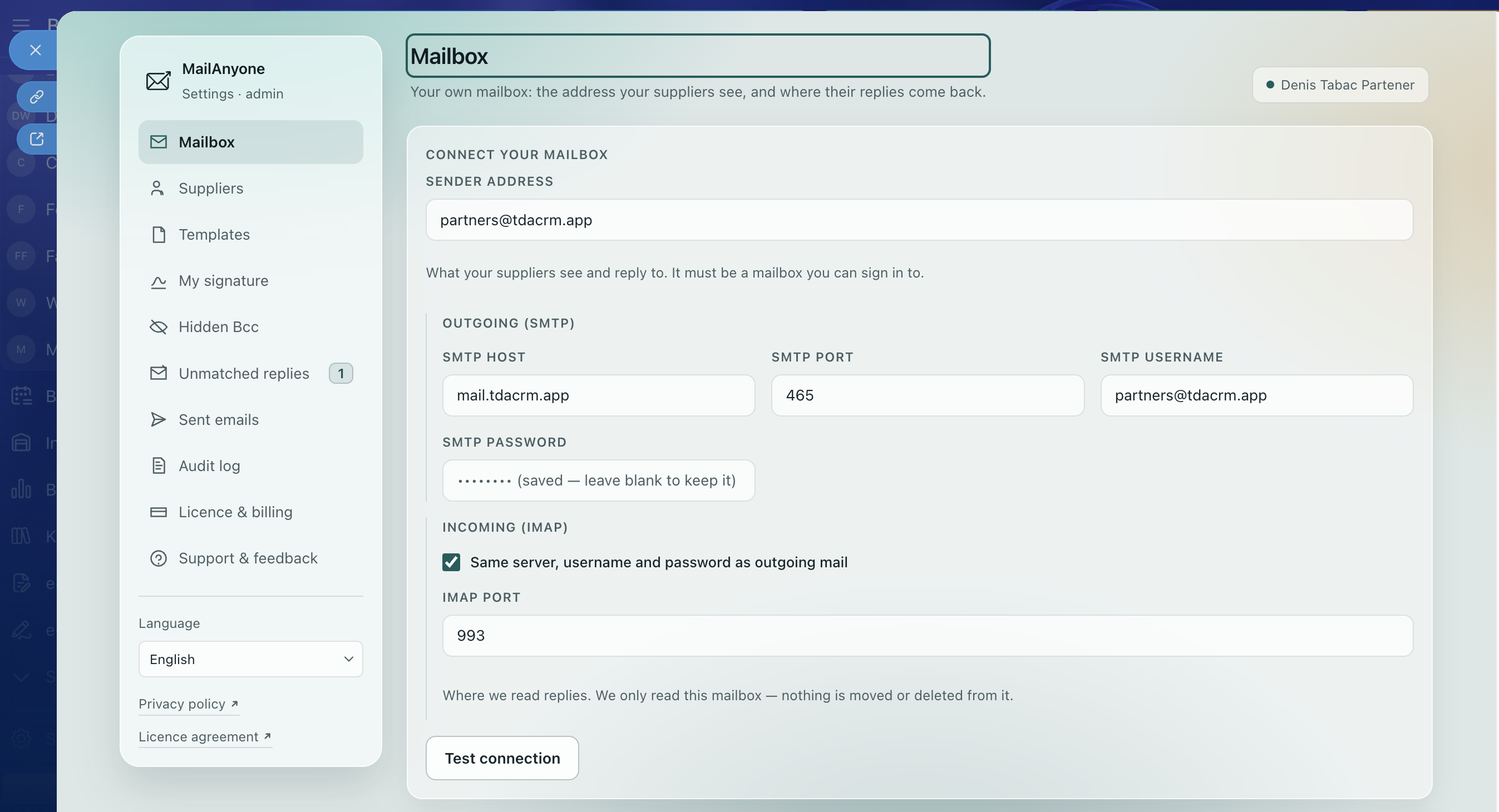Screen dimensions: 1499x812
Task: Click the MailAnyone envelope logo
Action: point(157,81)
